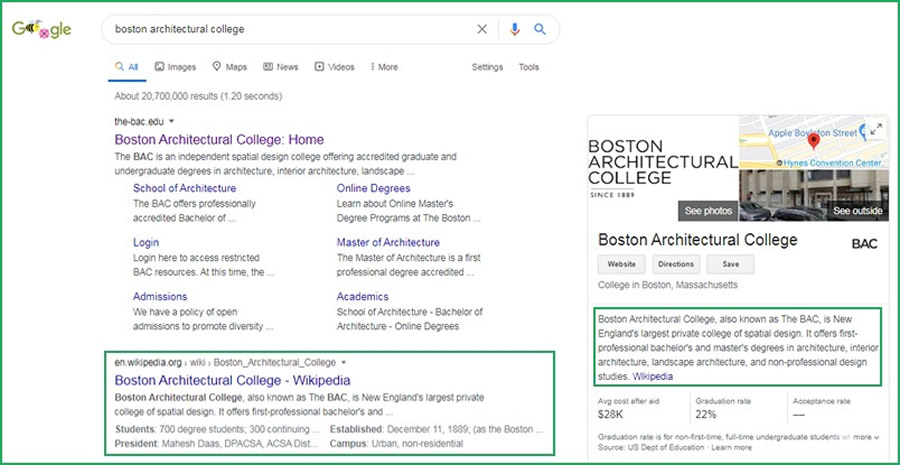Open the Admissions sitelink

coord(160,297)
